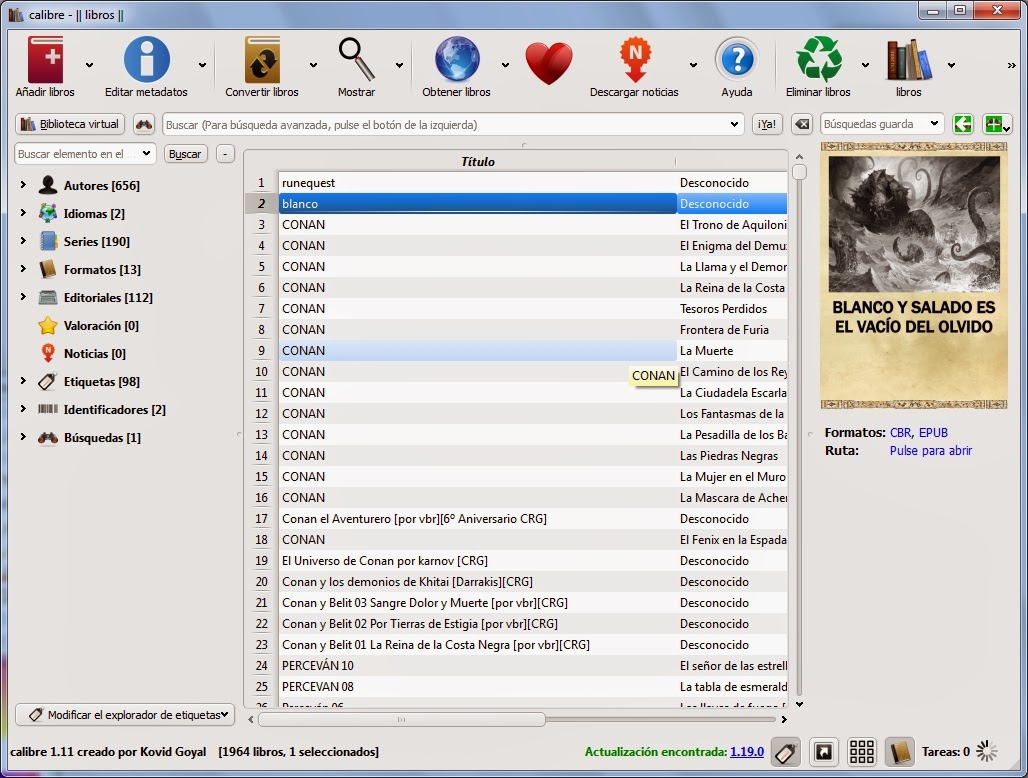Select the runequest book row
The height and width of the screenshot is (778, 1028).
click(x=477, y=183)
